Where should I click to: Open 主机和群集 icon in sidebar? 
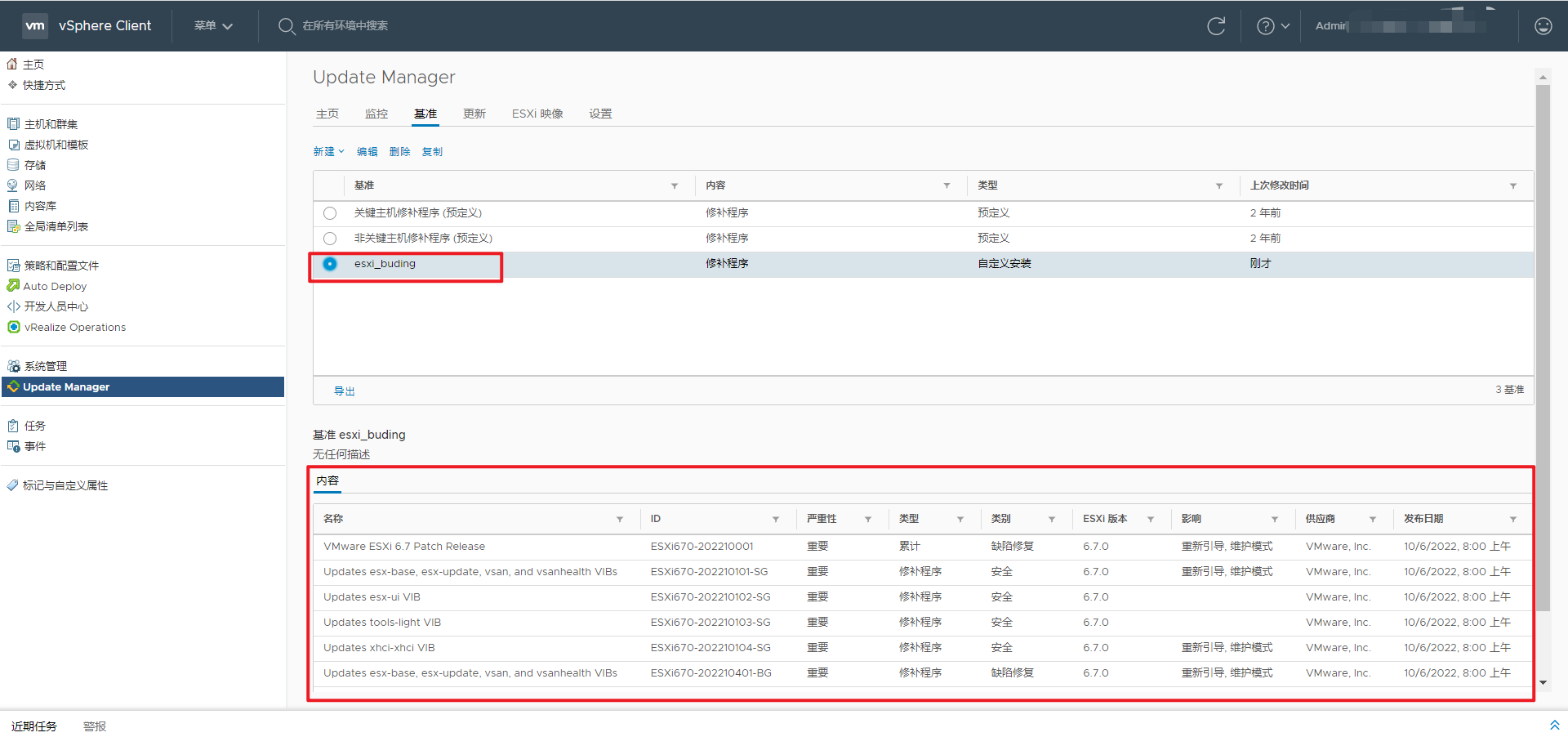13,124
